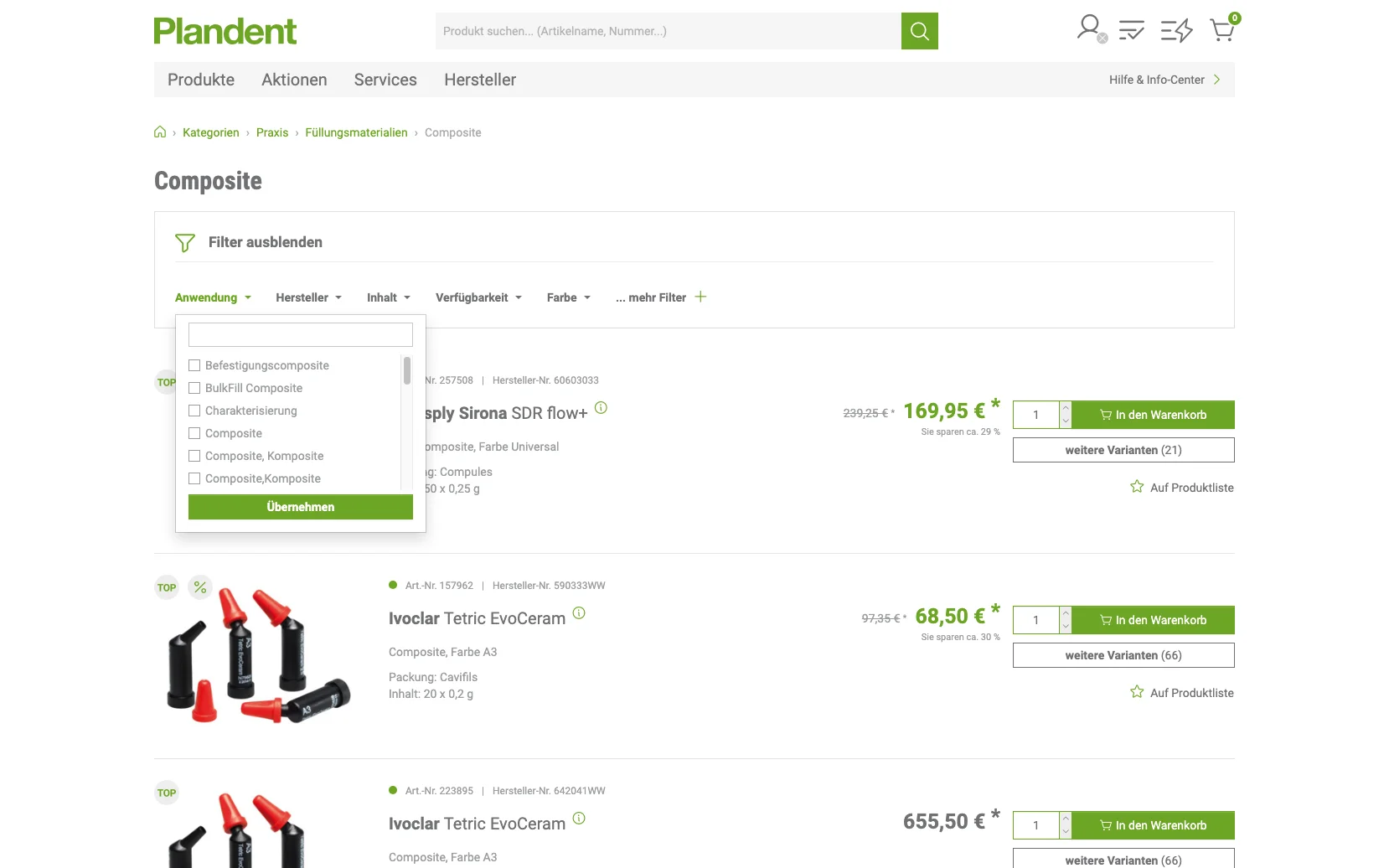Click the percent discount badge on Tetric EvoCeram

(x=200, y=587)
